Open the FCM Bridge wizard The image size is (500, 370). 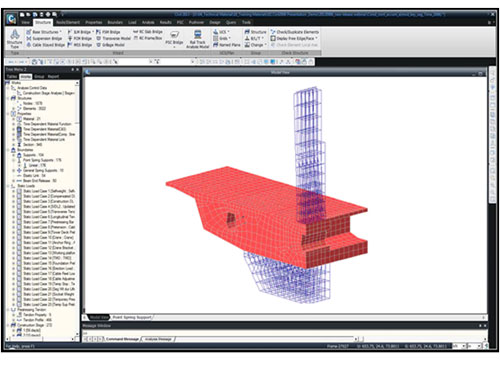click(80, 38)
